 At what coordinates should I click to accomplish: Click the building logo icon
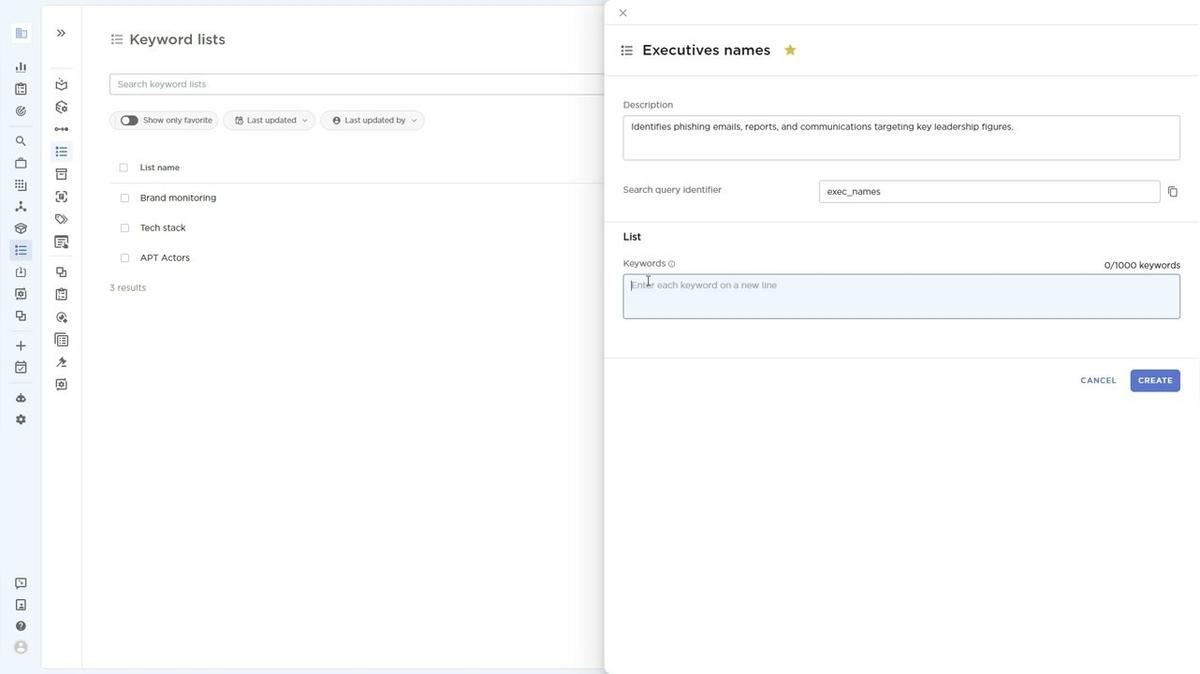click(x=21, y=33)
